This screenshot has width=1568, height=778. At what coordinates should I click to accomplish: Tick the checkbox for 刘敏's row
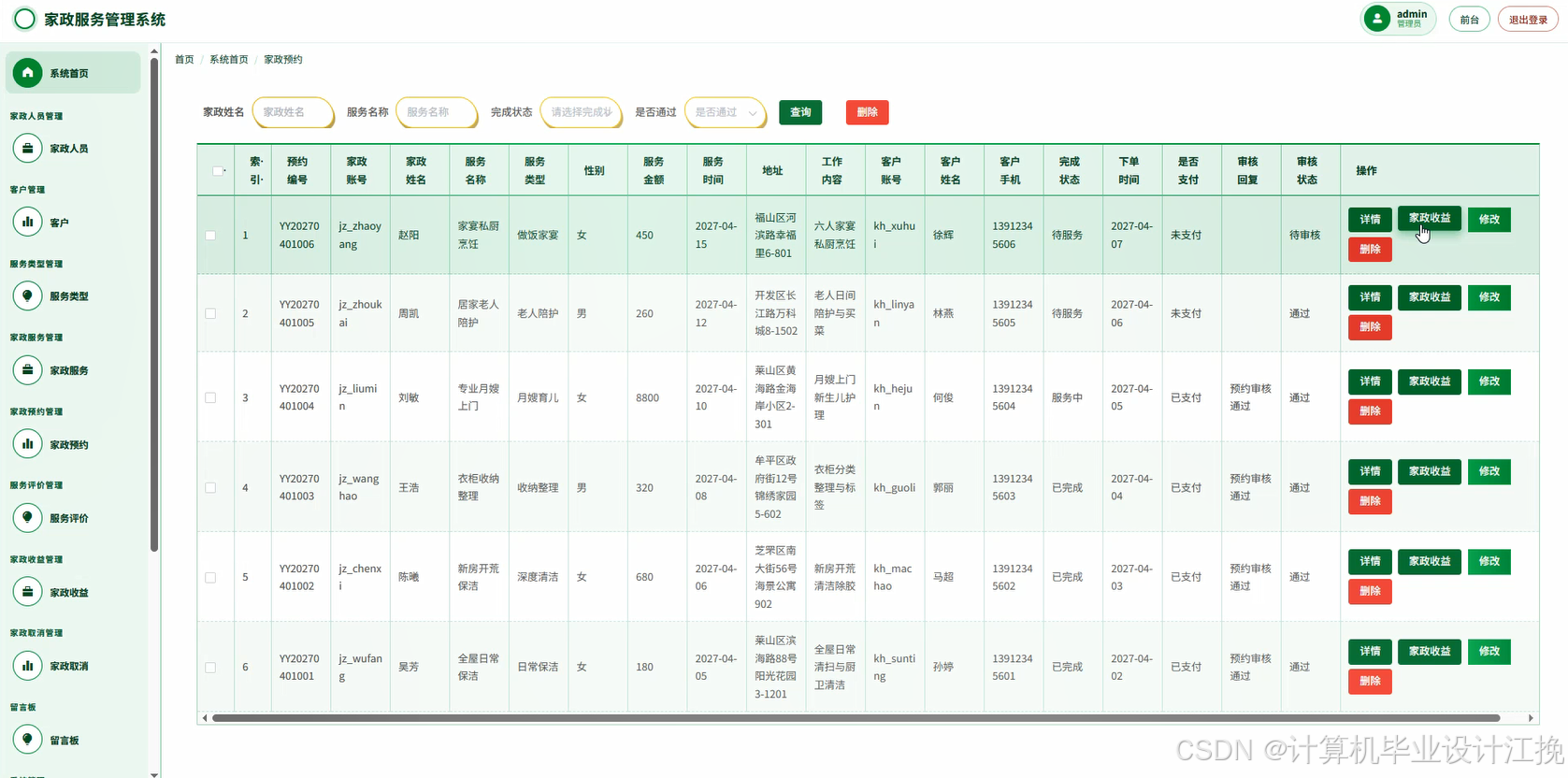pos(210,398)
